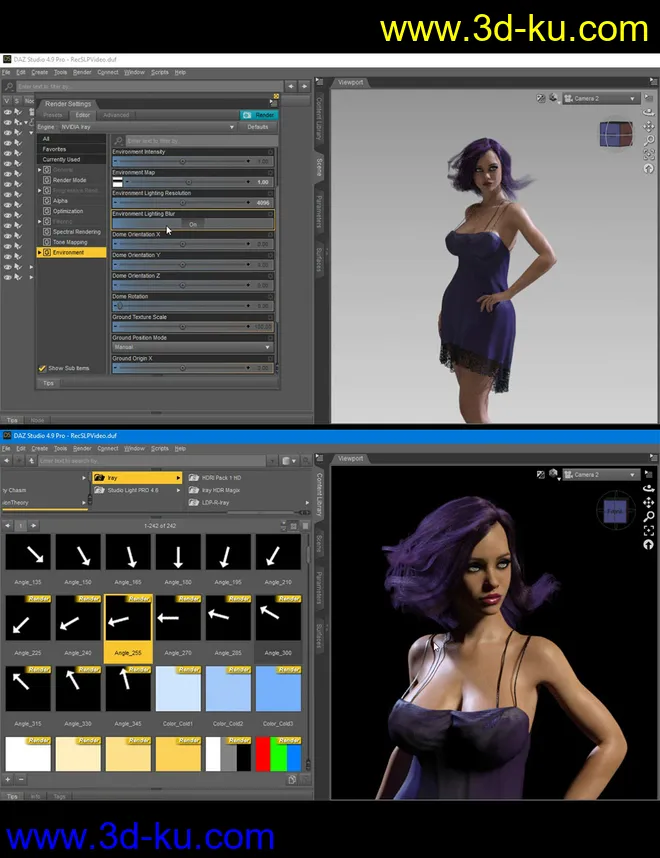Screen dimensions: 660x858
Task: Toggle Environment Lighting Blur On switch
Action: [x=192, y=224]
